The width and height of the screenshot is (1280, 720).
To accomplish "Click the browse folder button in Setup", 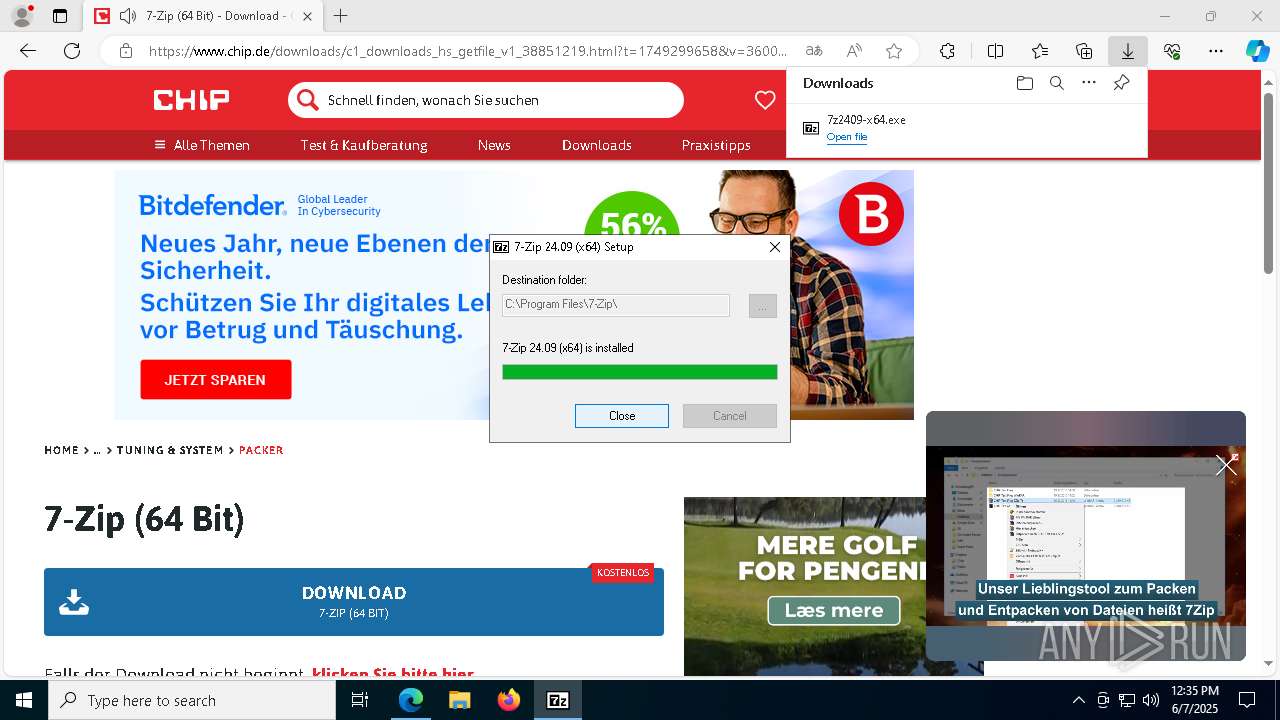I will [x=762, y=306].
